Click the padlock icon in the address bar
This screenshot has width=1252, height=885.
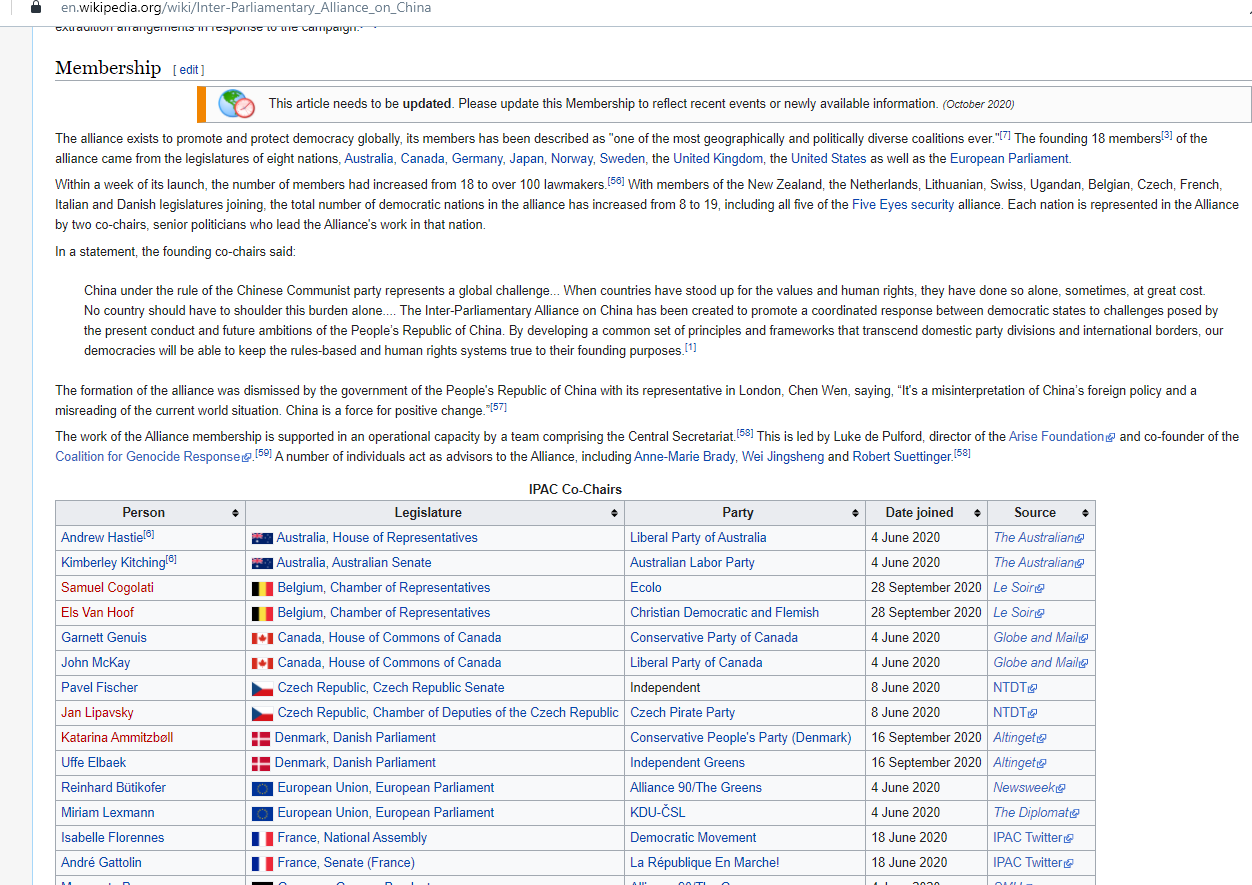tap(37, 7)
